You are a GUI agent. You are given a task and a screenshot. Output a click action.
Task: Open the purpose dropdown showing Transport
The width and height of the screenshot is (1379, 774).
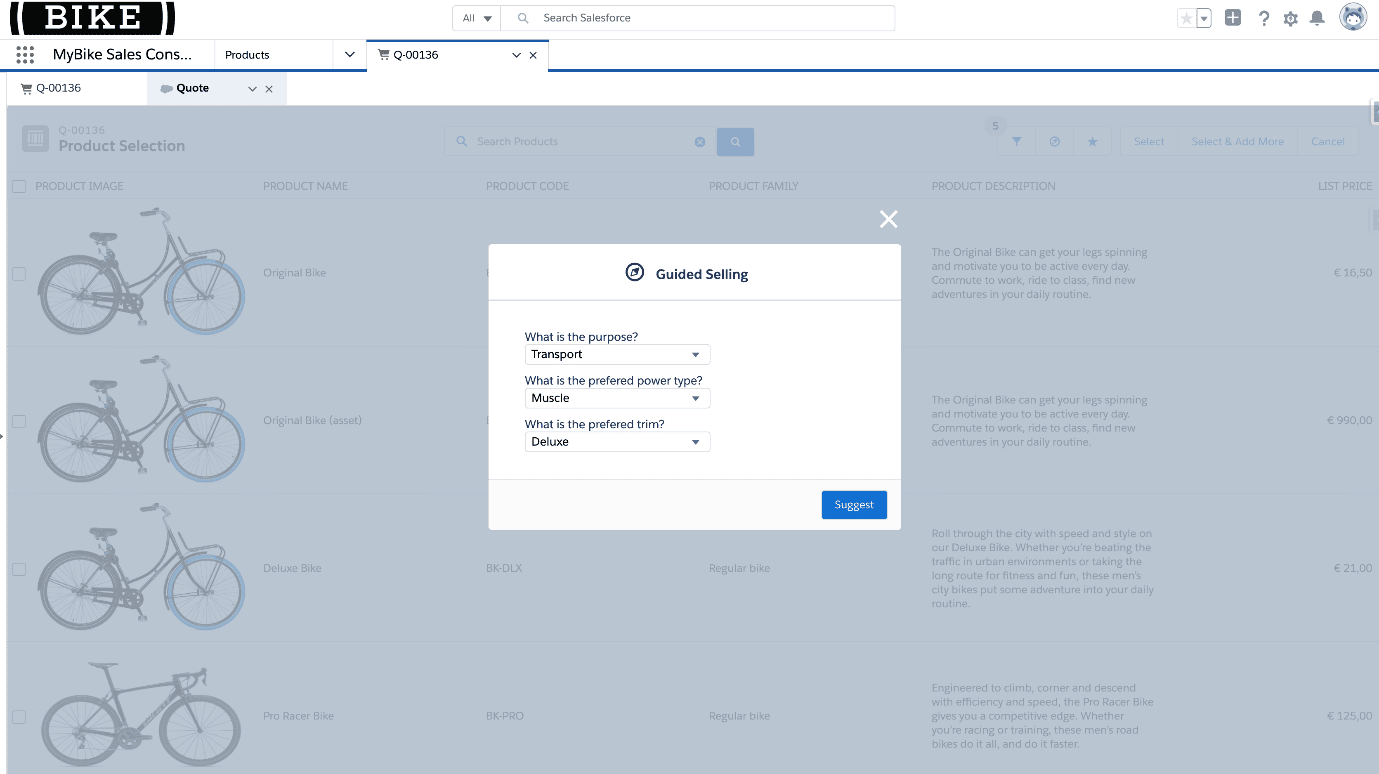[617, 354]
